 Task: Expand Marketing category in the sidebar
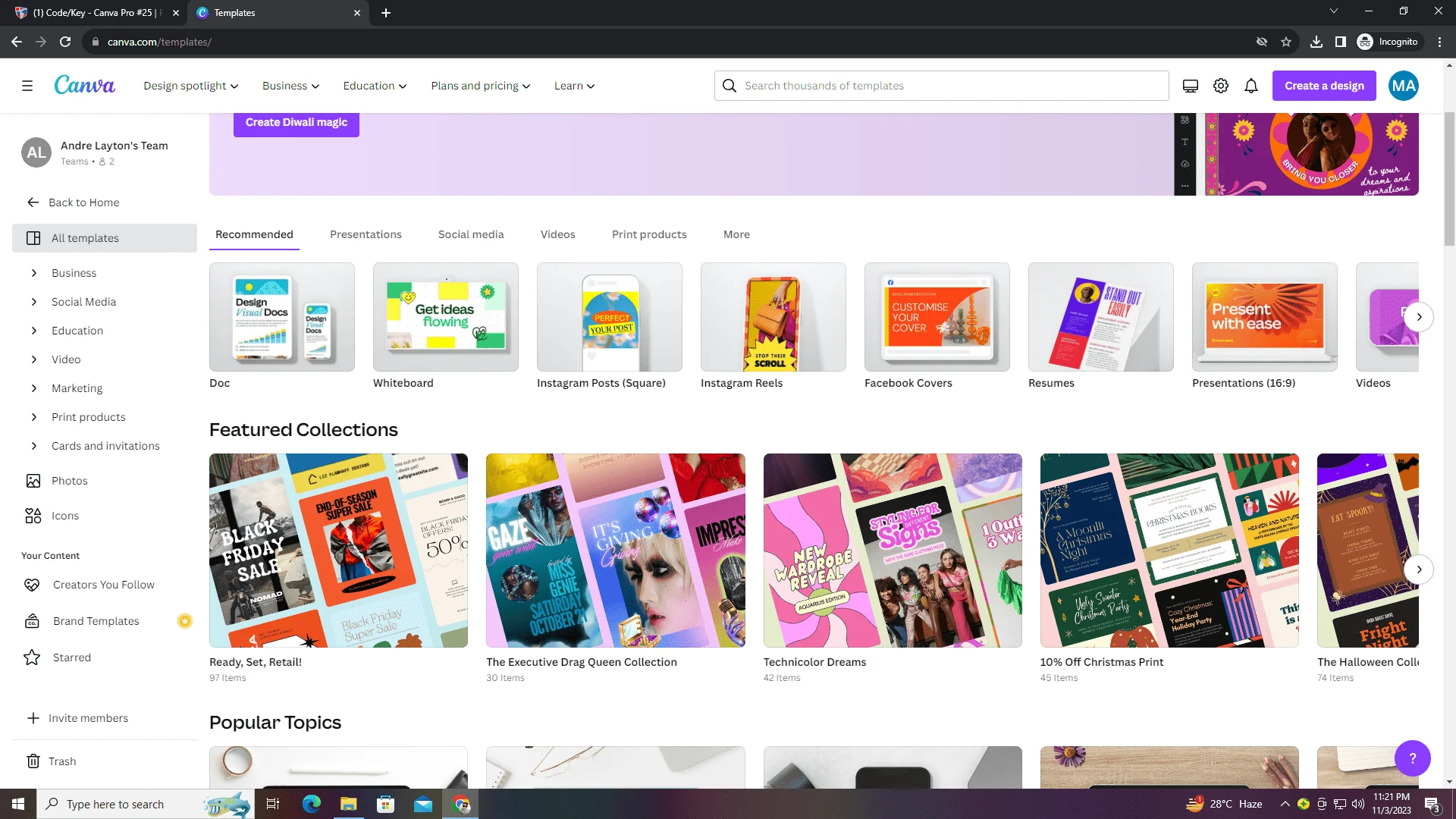point(33,388)
